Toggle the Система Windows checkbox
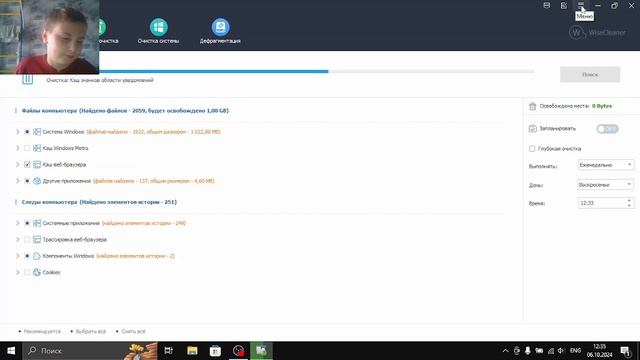640x360 pixels. coord(27,132)
